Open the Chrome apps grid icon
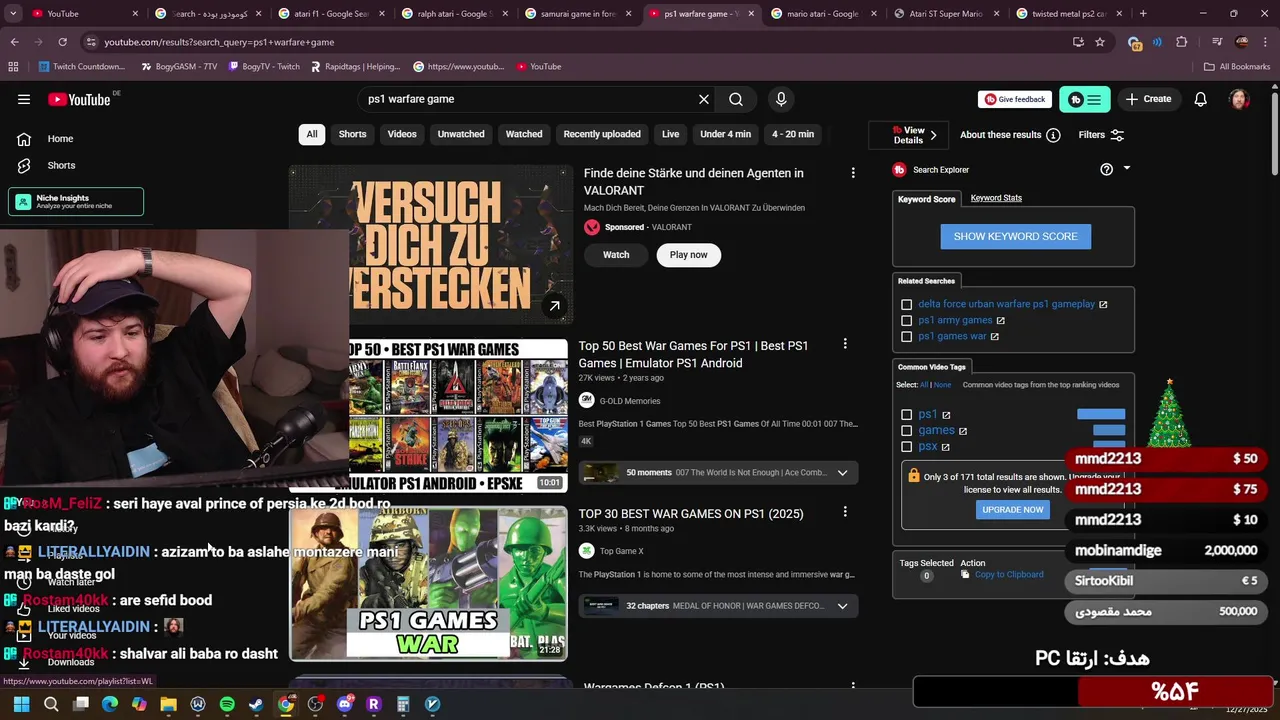The image size is (1280, 720). pos(13,66)
